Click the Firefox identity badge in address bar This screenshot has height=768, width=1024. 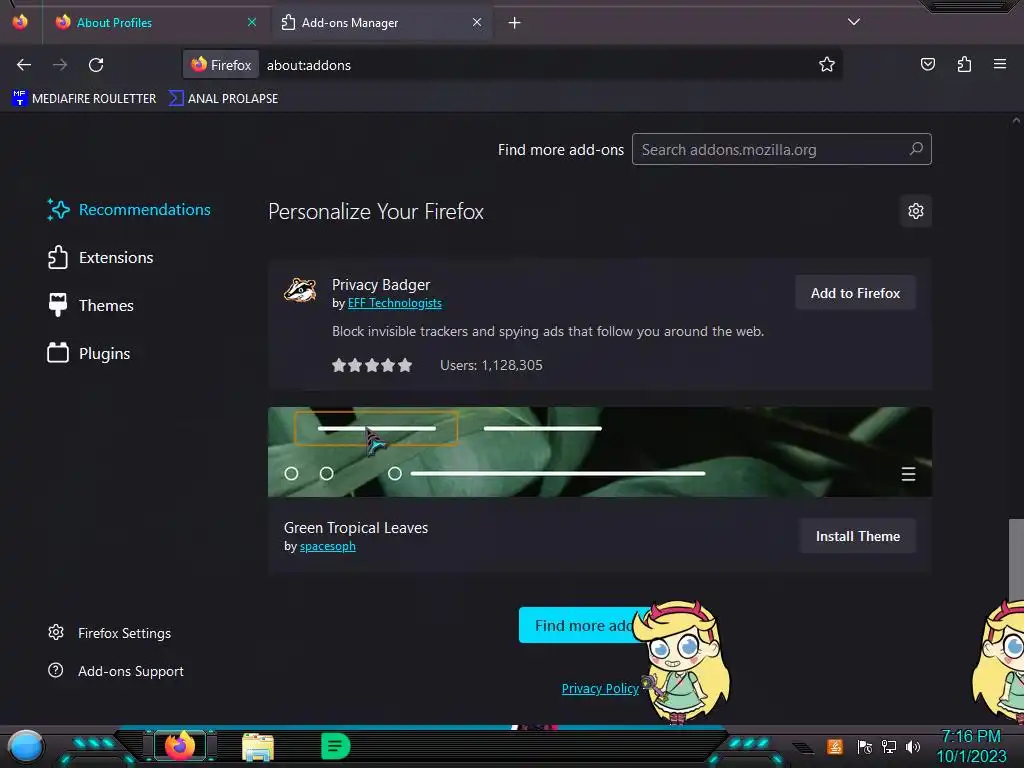[221, 65]
